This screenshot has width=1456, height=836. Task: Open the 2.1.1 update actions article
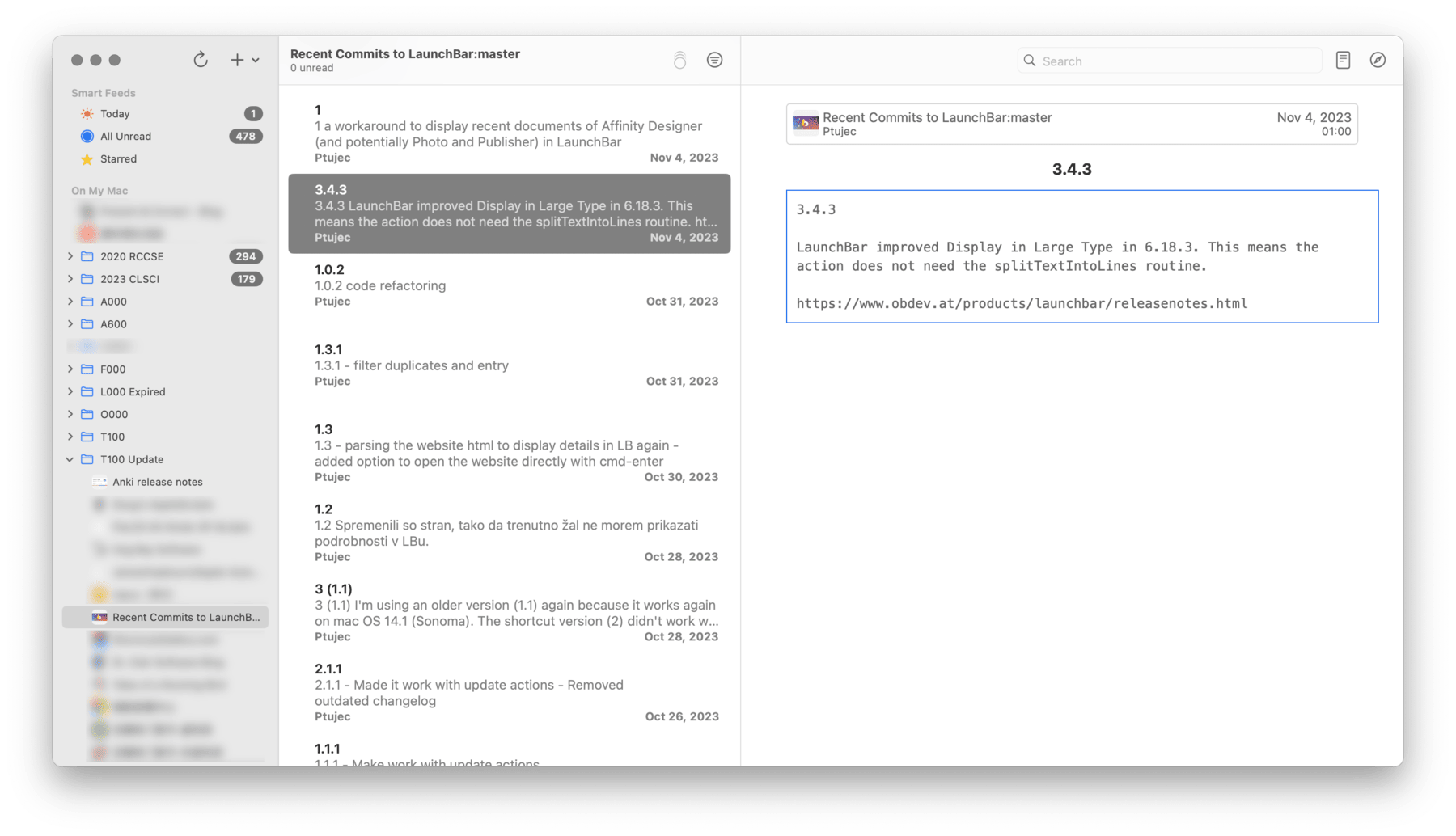(x=510, y=693)
